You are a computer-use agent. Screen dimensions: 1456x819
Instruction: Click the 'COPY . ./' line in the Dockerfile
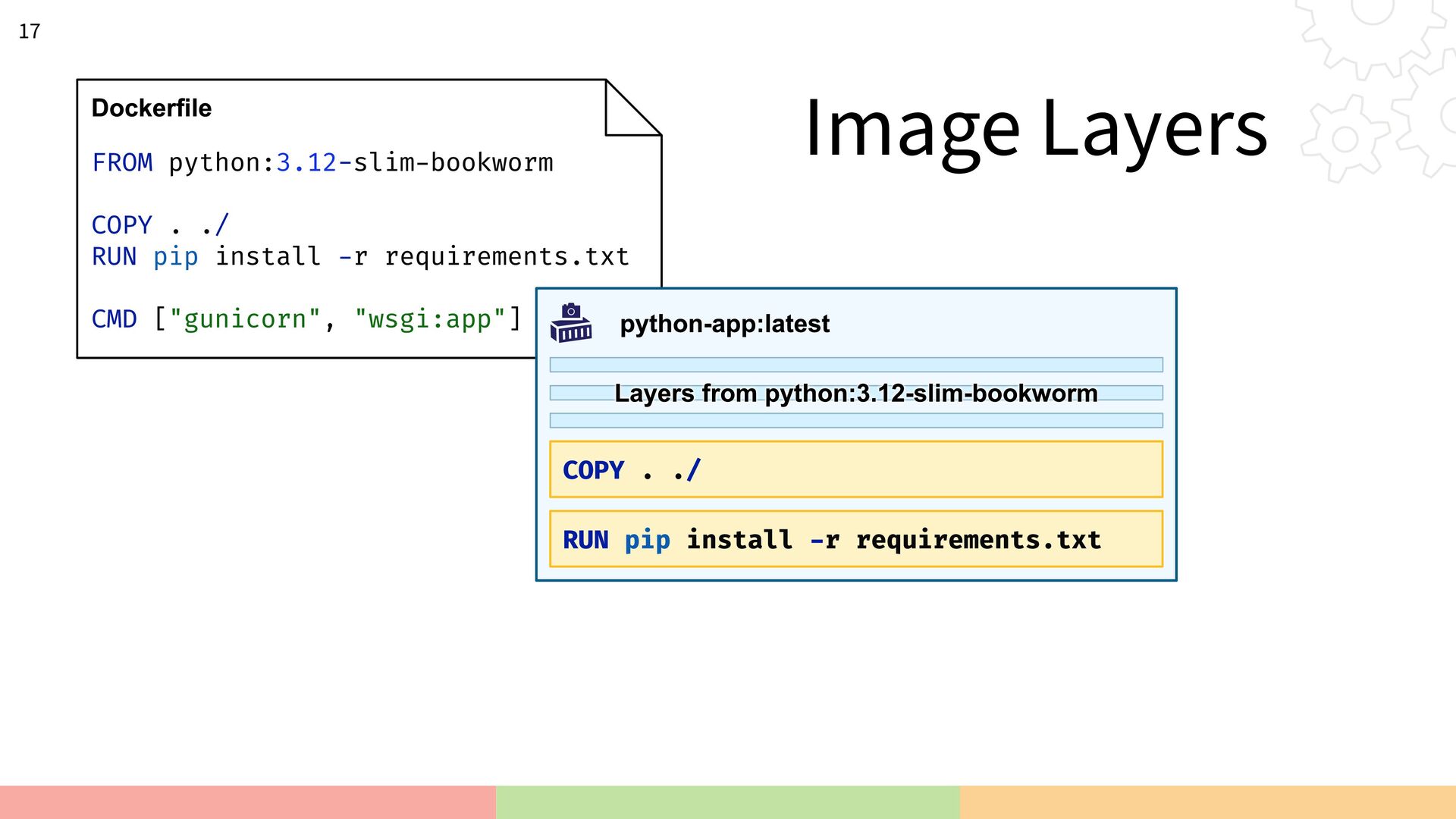pos(160,224)
